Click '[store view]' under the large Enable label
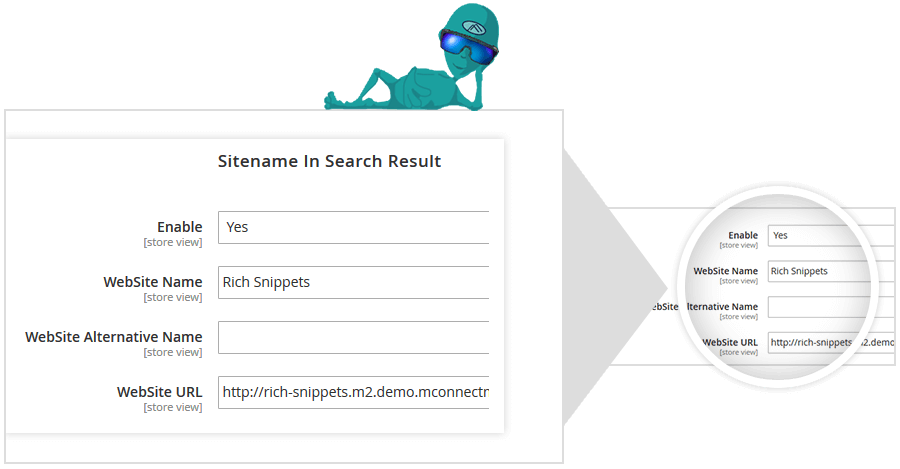Image resolution: width=900 pixels, height=469 pixels. (172, 242)
